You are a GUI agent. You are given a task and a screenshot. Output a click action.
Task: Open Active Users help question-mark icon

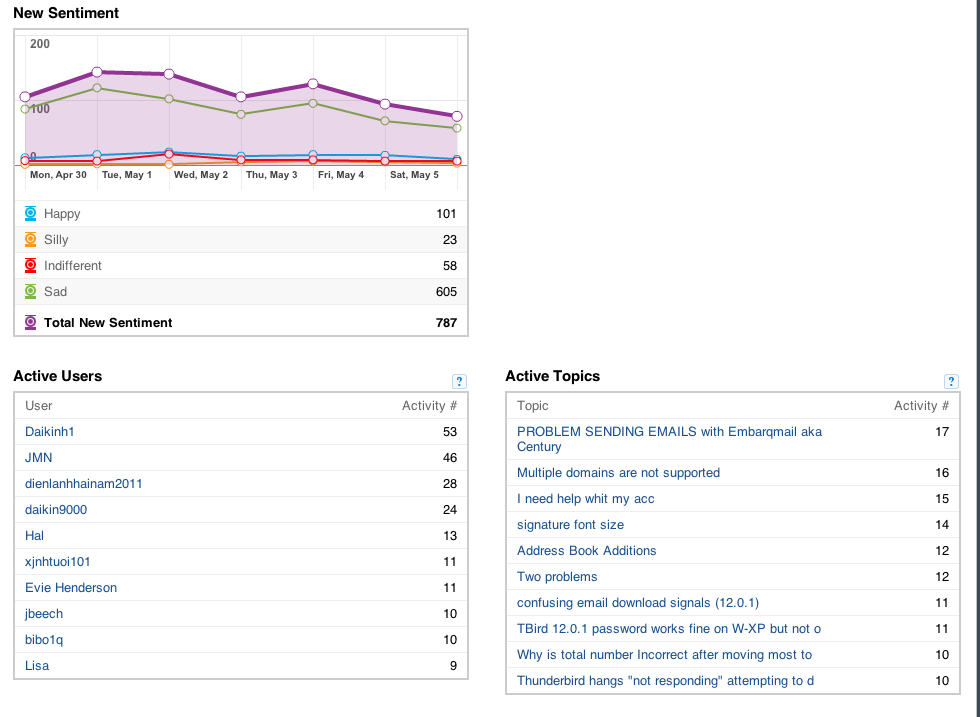(x=459, y=381)
